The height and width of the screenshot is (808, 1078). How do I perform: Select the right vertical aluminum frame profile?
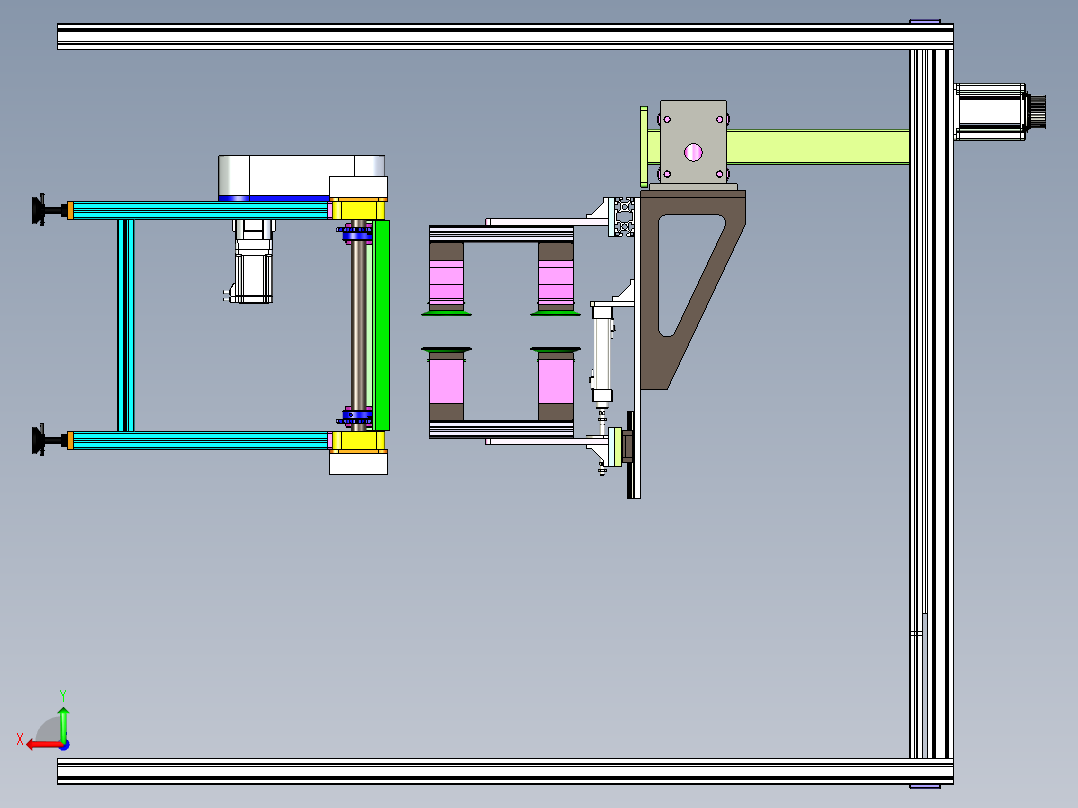coord(931,404)
